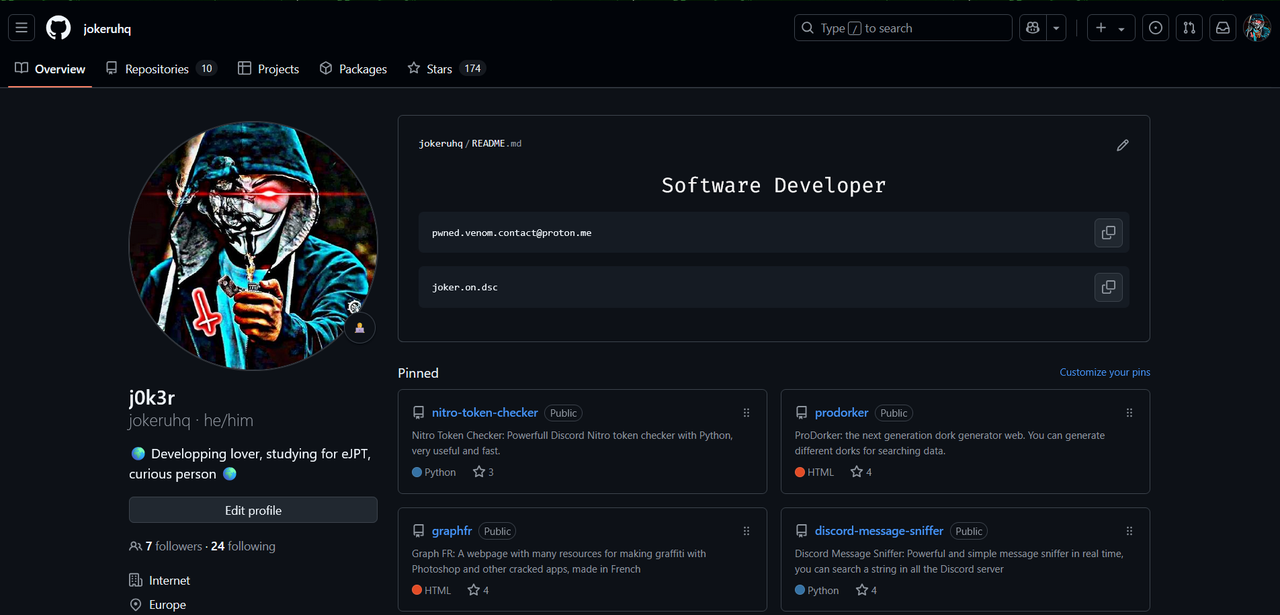The height and width of the screenshot is (615, 1280).
Task: Click the 'Internet' organization text
Action: 170,580
